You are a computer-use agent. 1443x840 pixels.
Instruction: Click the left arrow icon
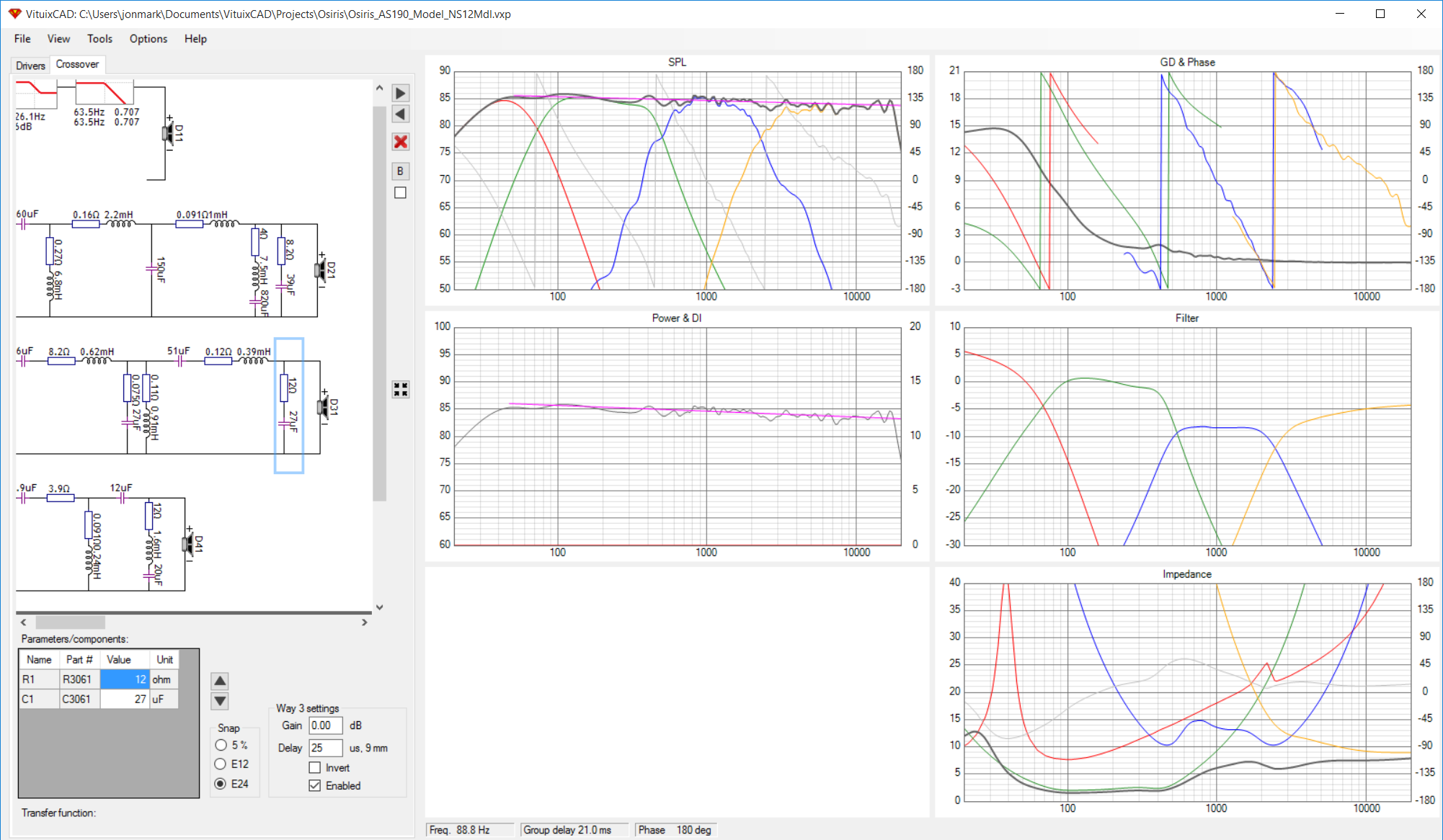401,115
